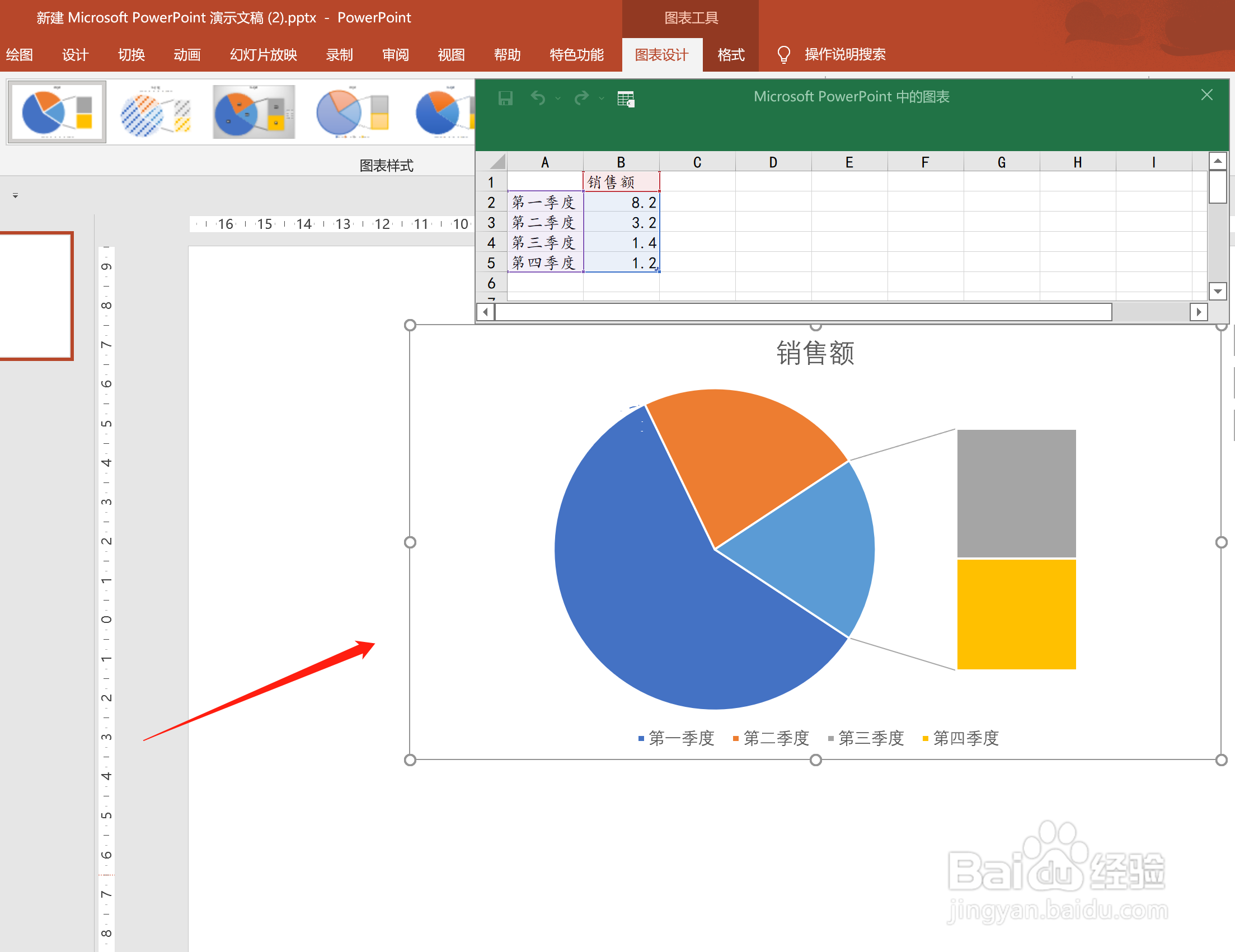Open the 绘图 ribbon tab

20,55
